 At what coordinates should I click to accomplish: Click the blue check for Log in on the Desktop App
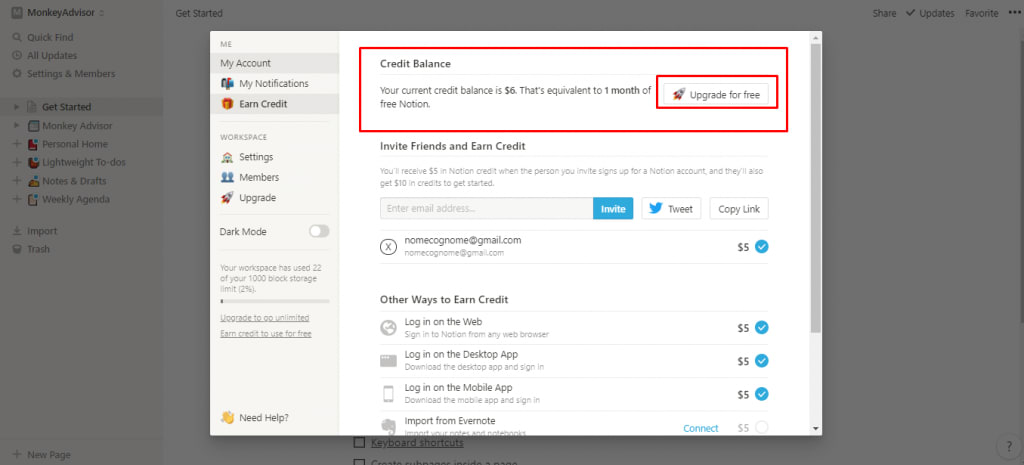pyautogui.click(x=761, y=361)
